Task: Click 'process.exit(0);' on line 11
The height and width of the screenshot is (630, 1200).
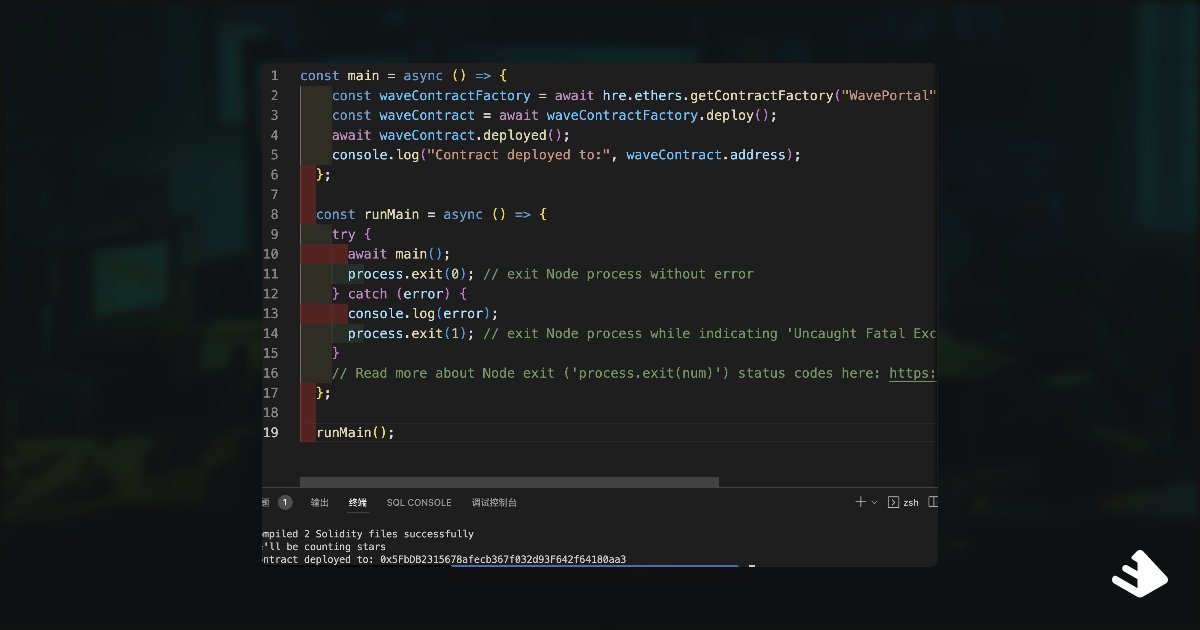Action: (411, 274)
